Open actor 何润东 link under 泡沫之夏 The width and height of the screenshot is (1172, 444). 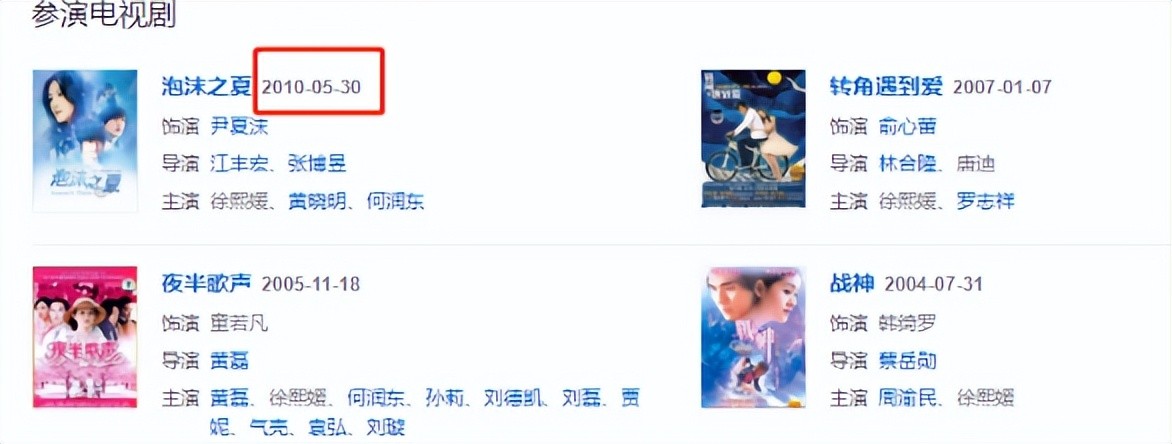pyautogui.click(x=396, y=201)
